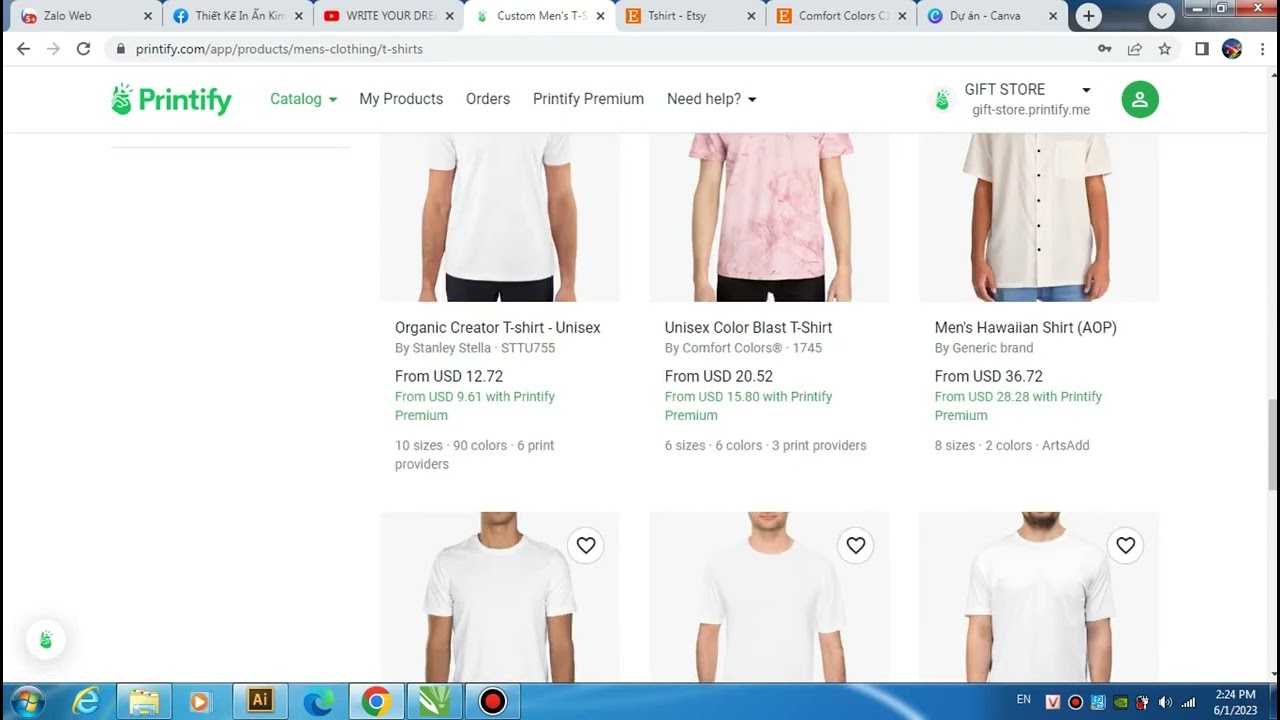Open File Explorer from taskbar

pos(144,702)
